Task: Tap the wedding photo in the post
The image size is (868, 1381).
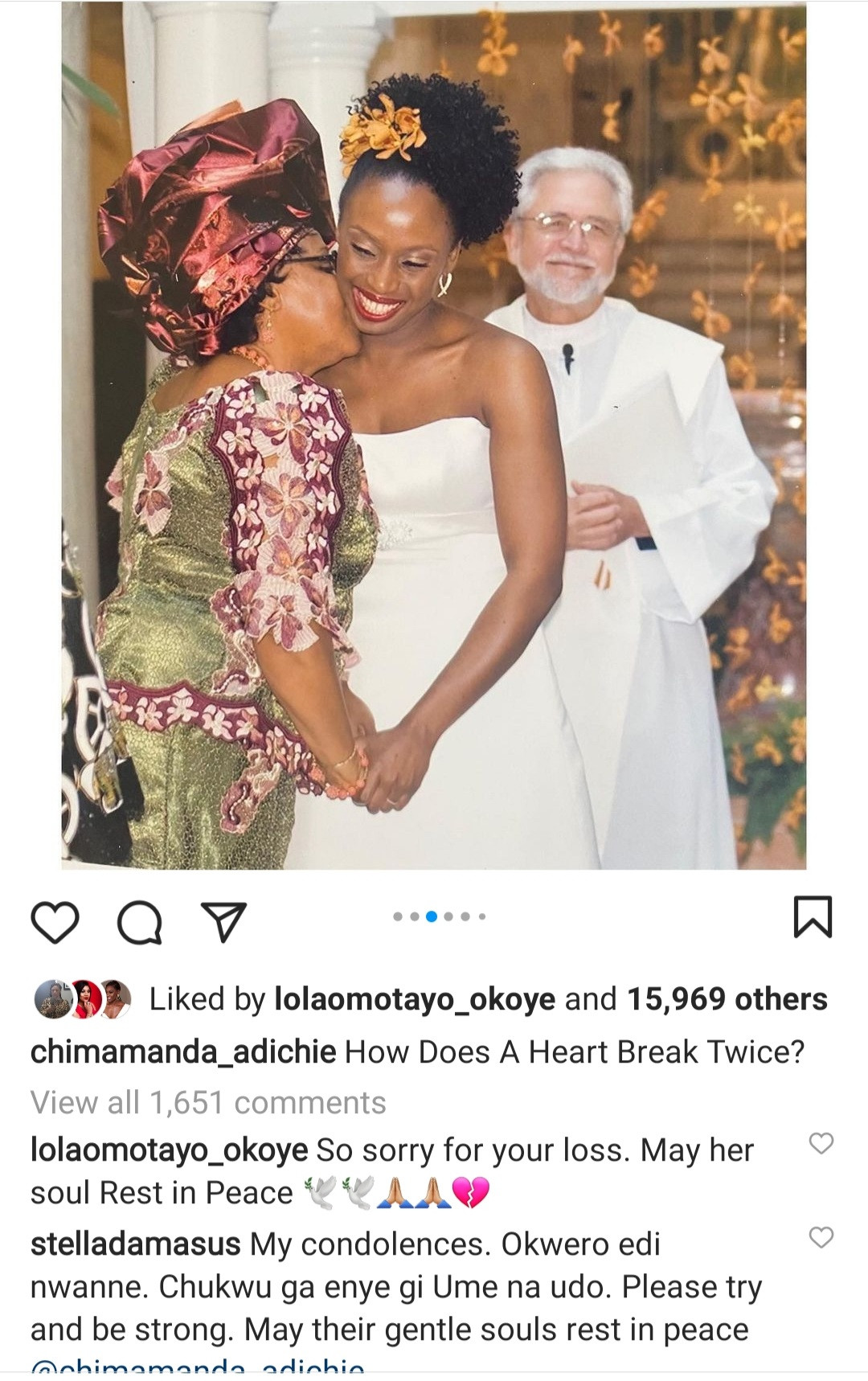Action: pos(434,435)
